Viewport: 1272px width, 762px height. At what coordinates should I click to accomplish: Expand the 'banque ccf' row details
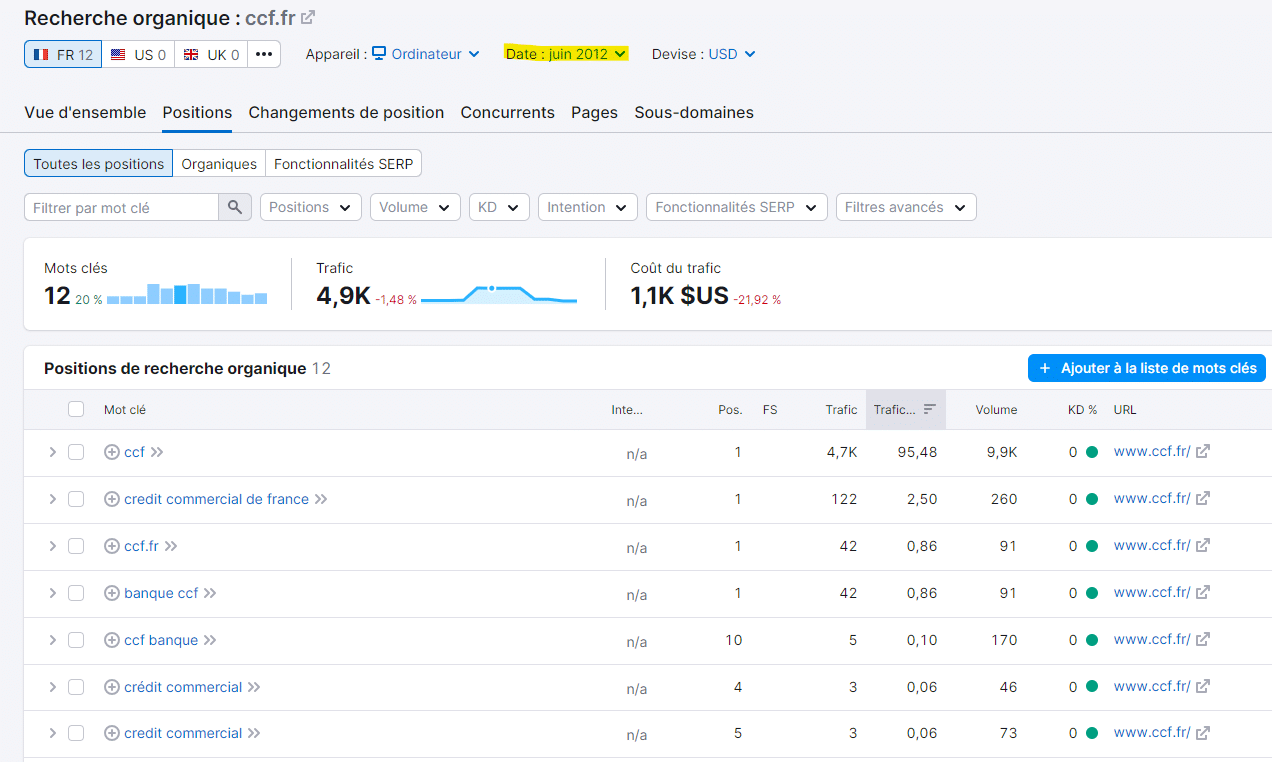pyautogui.click(x=53, y=593)
